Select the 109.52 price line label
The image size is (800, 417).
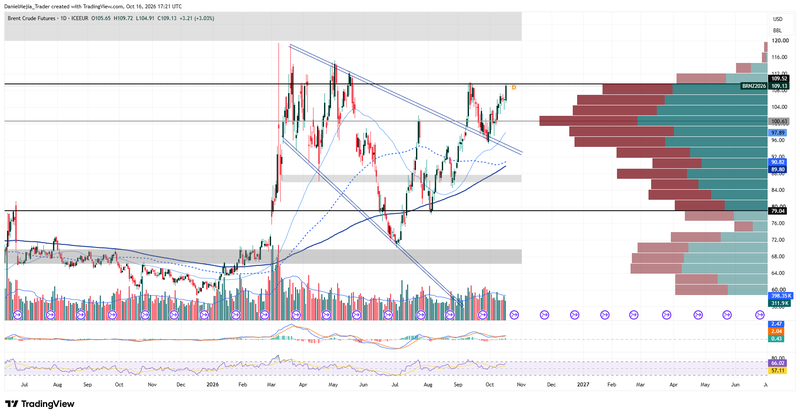(x=778, y=79)
